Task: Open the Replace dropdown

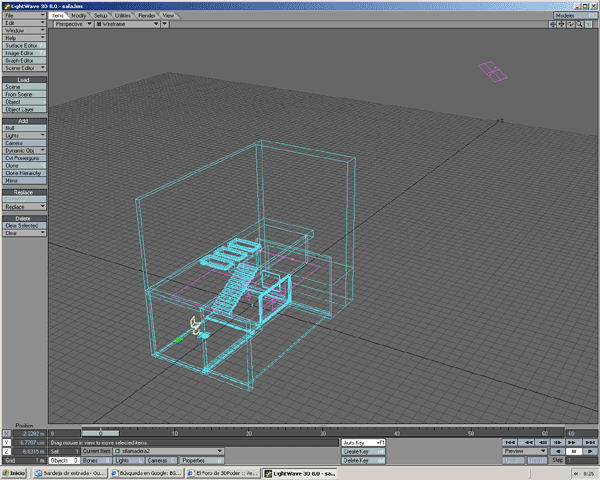Action: 24,207
